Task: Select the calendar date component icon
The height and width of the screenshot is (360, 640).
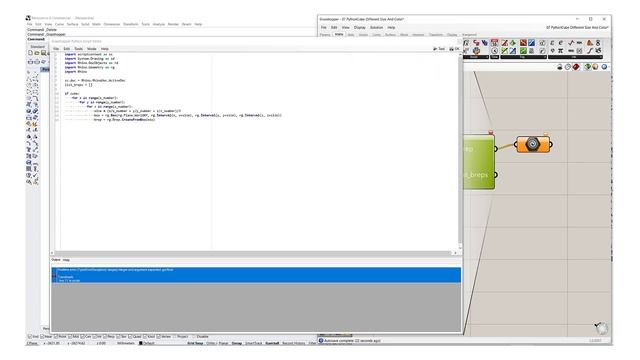Action: (494, 42)
